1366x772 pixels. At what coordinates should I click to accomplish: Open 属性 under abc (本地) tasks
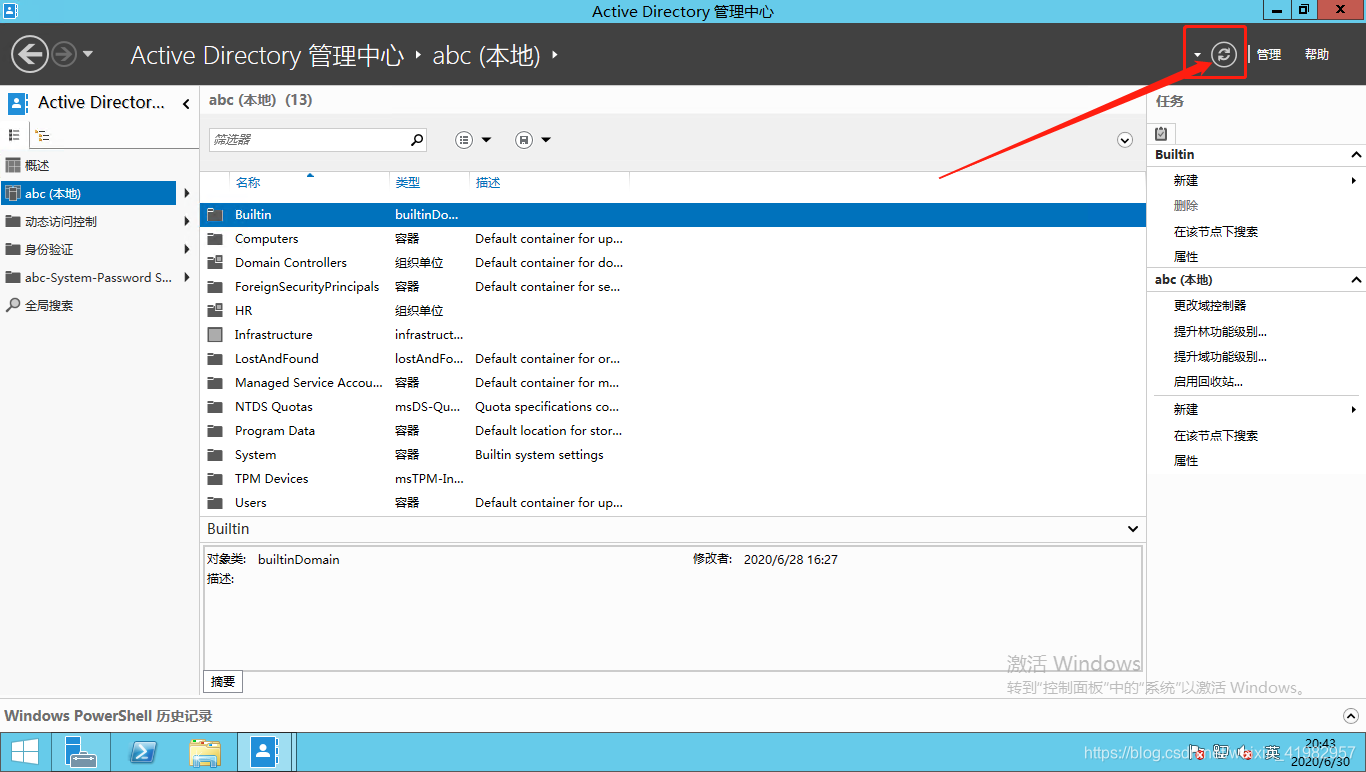click(1186, 461)
